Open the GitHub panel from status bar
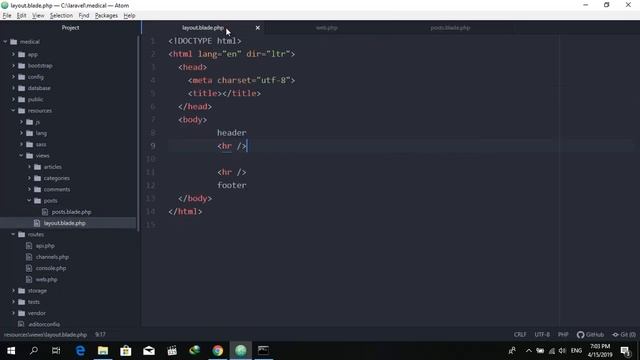Image resolution: width=640 pixels, height=360 pixels. click(590, 334)
